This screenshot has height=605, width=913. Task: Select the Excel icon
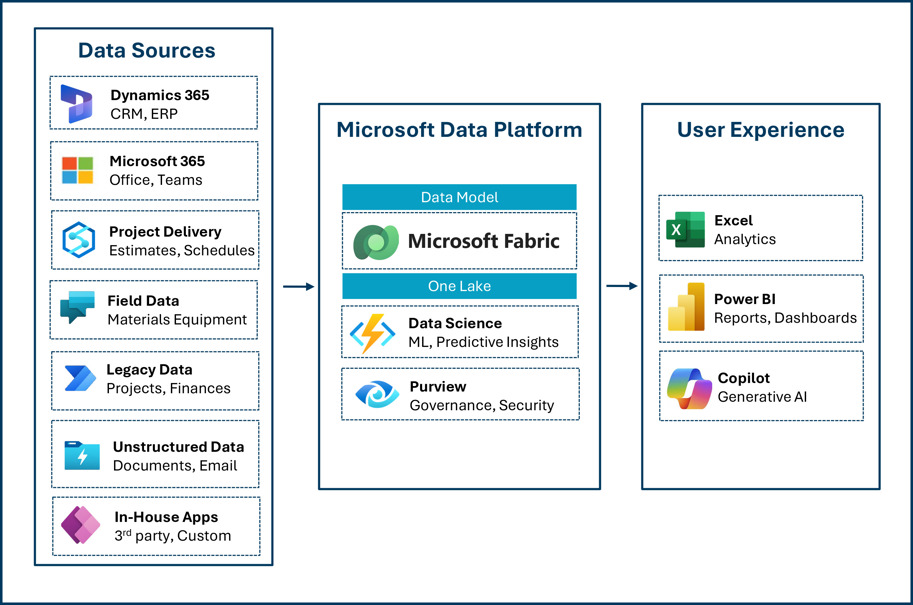686,229
